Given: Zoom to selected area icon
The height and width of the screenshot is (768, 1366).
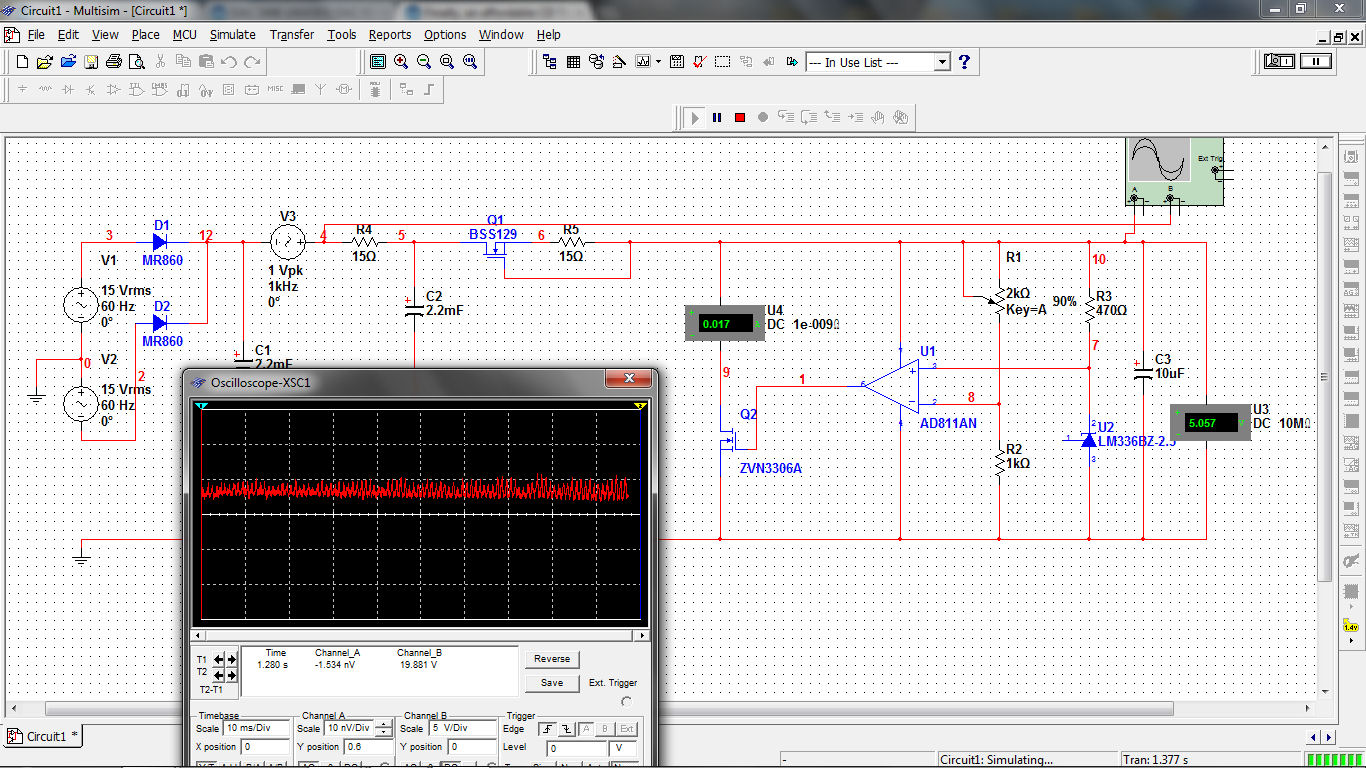Looking at the screenshot, I should pyautogui.click(x=447, y=62).
